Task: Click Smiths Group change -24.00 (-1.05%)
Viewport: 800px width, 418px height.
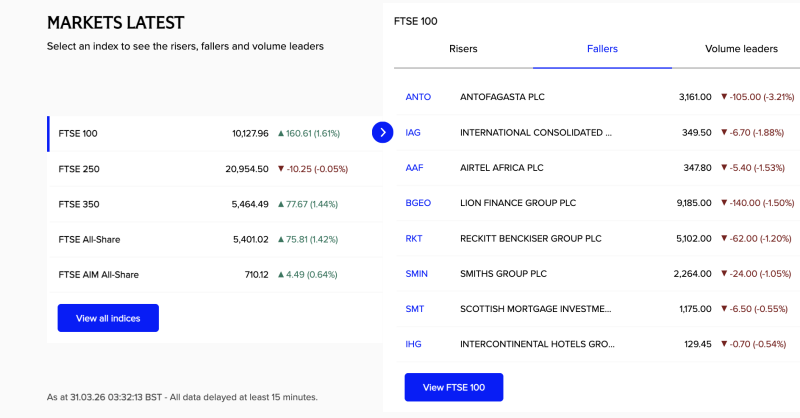Action: point(756,274)
